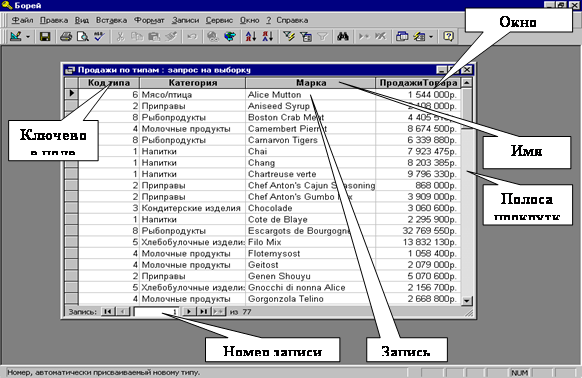Screen dimensions: 582x378
Task: Go to first record navigation button
Action: click(108, 312)
